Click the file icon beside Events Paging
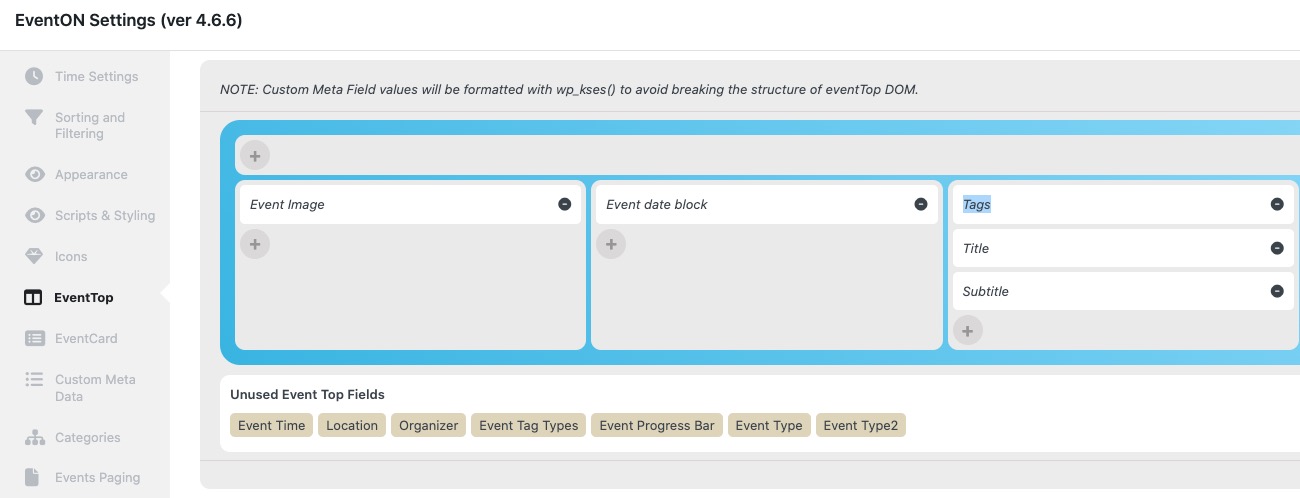1300x498 pixels. (33, 477)
